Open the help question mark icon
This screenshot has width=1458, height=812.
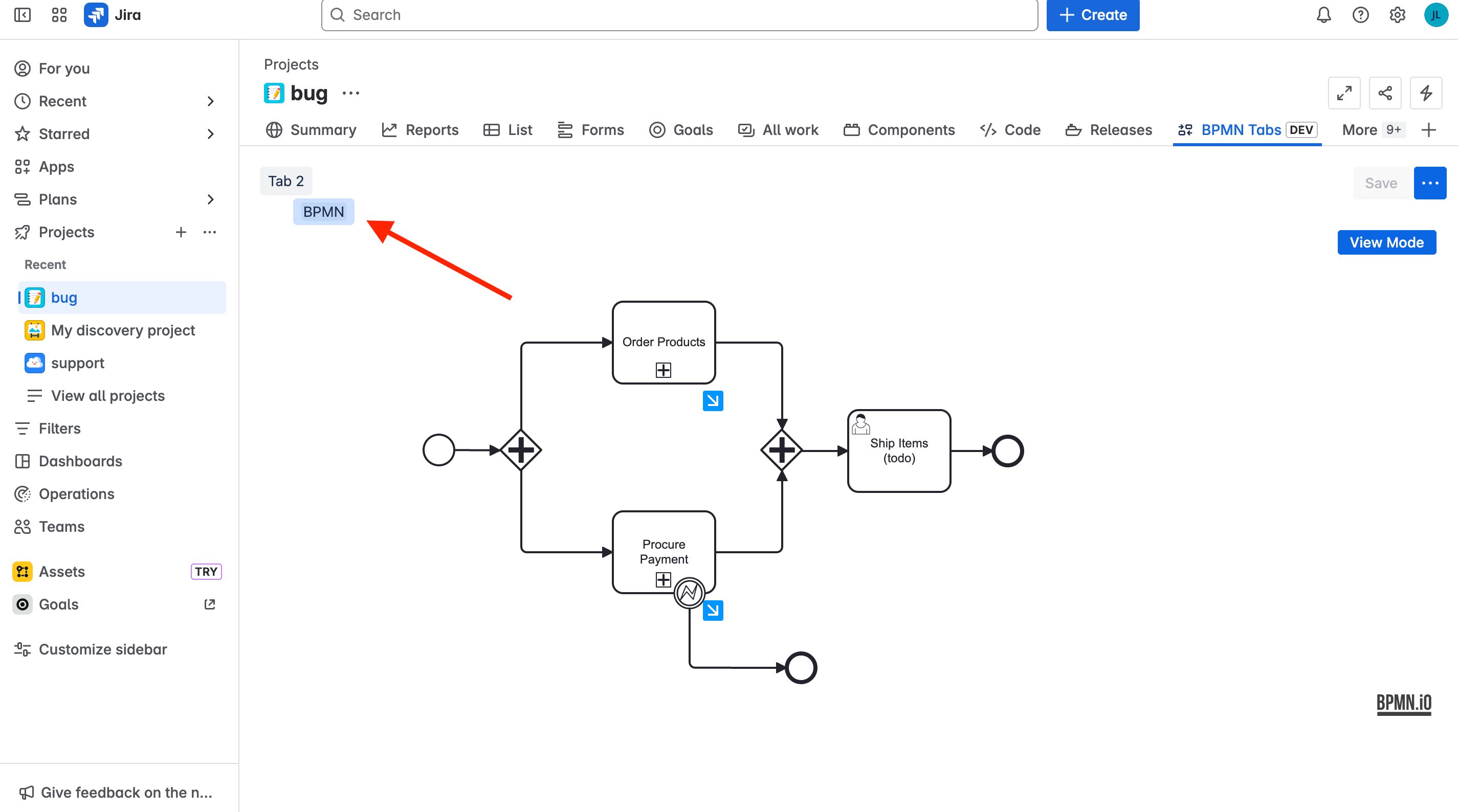coord(1361,15)
